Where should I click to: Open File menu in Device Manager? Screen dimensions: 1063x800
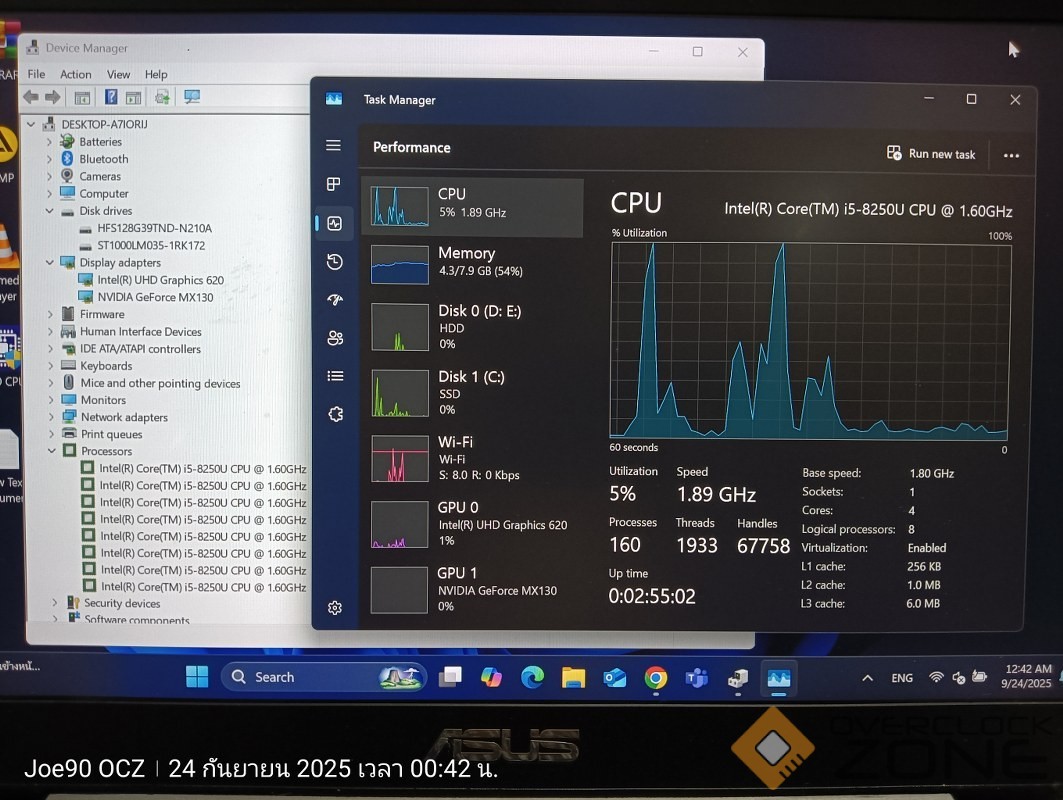36,74
